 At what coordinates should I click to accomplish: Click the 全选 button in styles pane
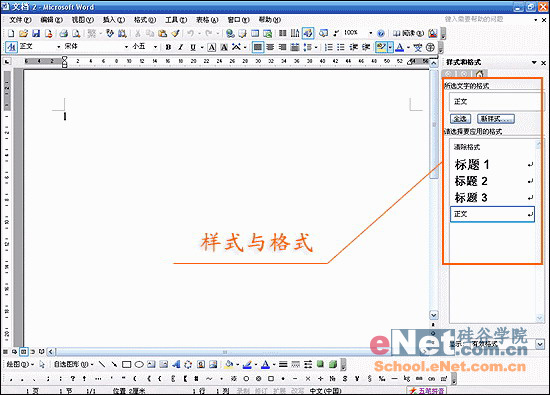tap(460, 119)
